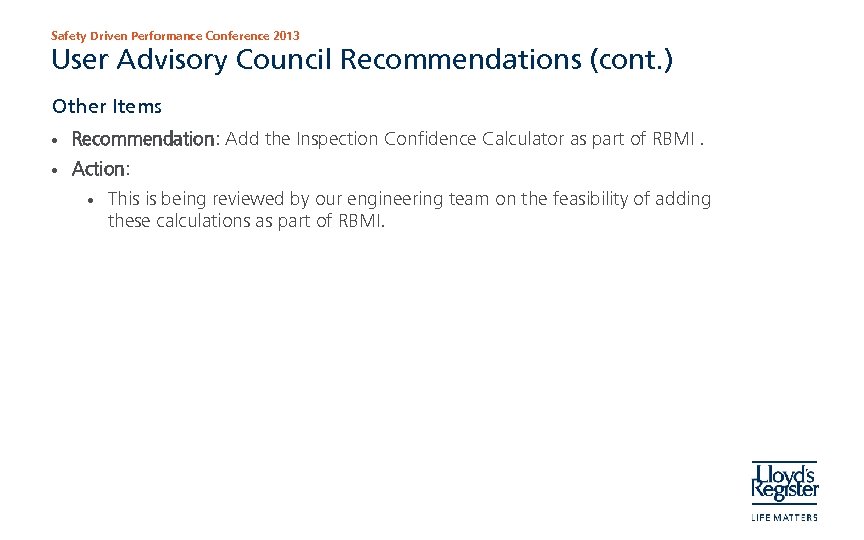Click the User Advisory Council Recommendations title
The width and height of the screenshot is (864, 540).
tap(362, 60)
